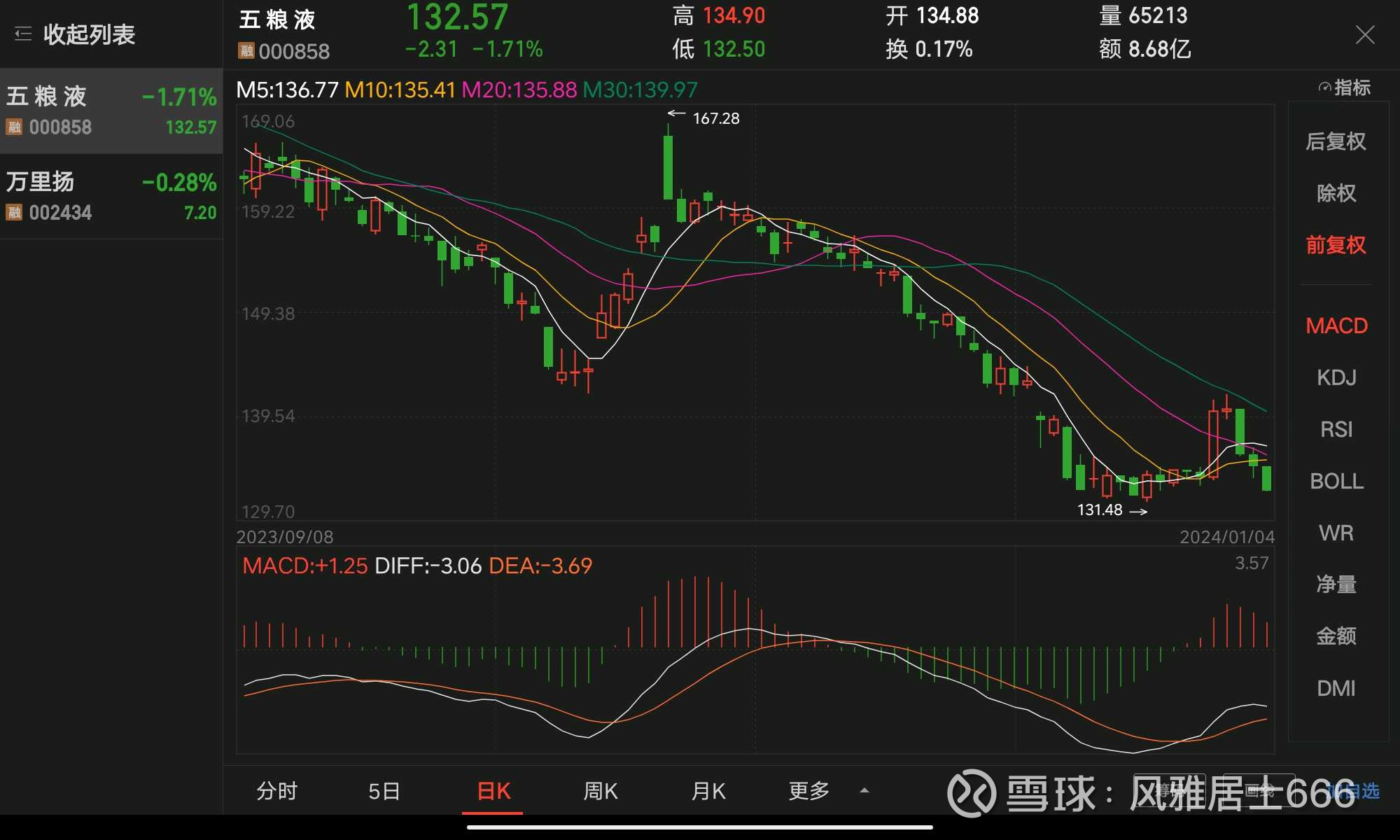Click the 收起列表 collapse icon

[x=23, y=34]
